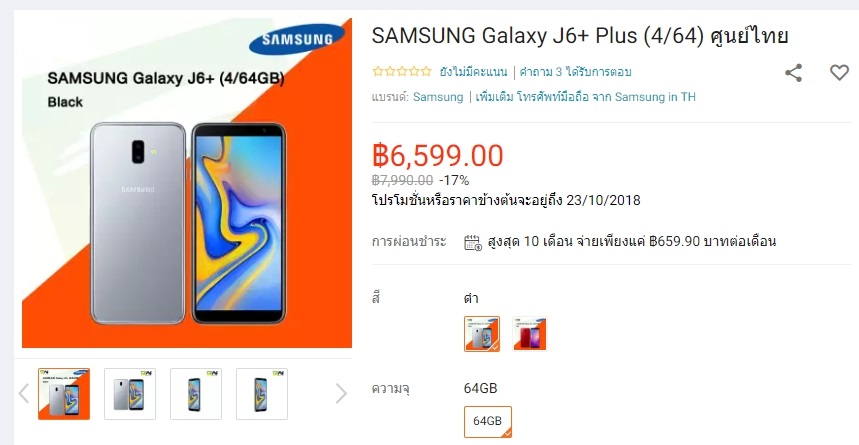
Task: Select the red color variant swatch
Action: point(529,333)
